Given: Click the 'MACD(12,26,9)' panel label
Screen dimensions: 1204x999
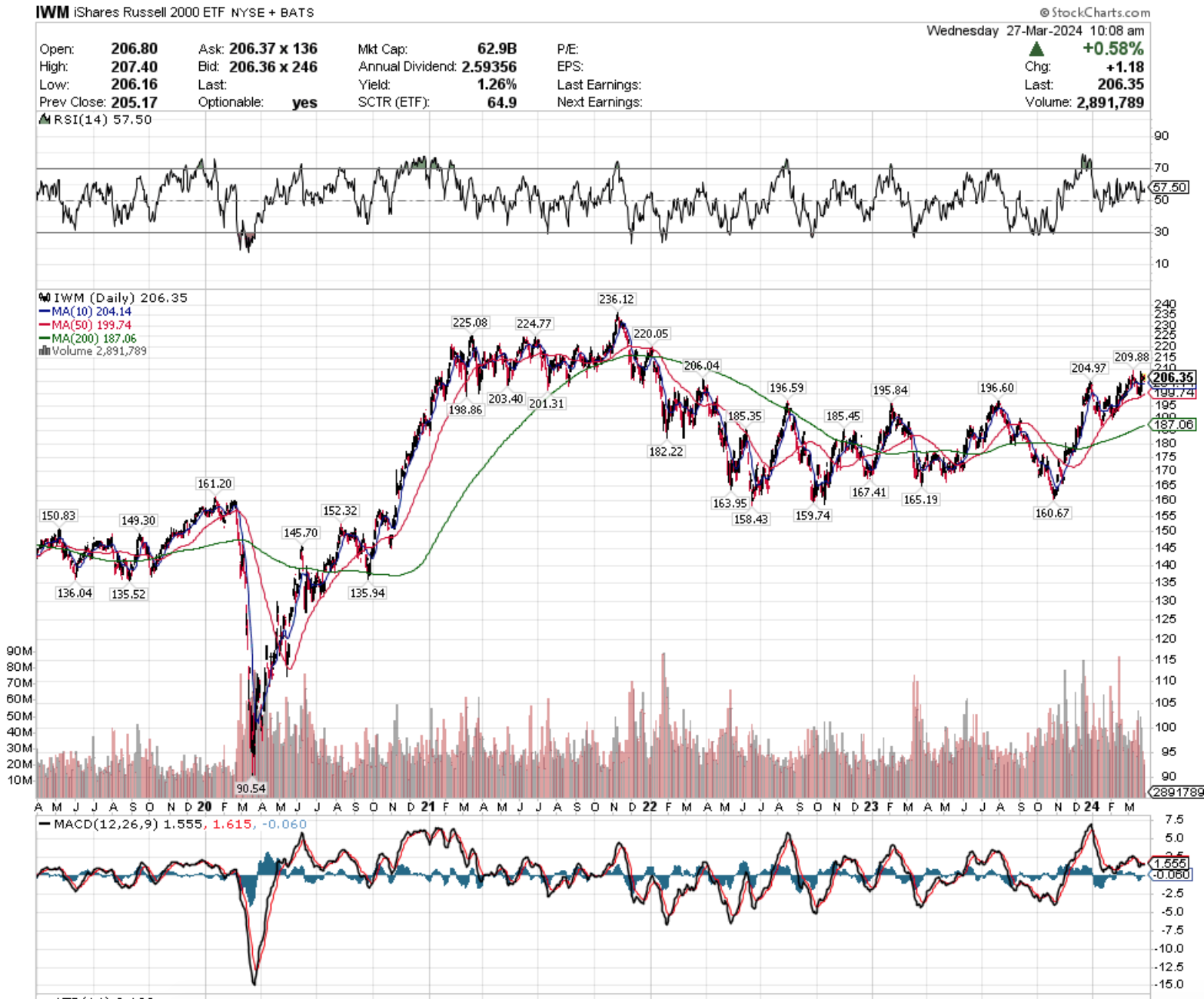Looking at the screenshot, I should pos(106,824).
